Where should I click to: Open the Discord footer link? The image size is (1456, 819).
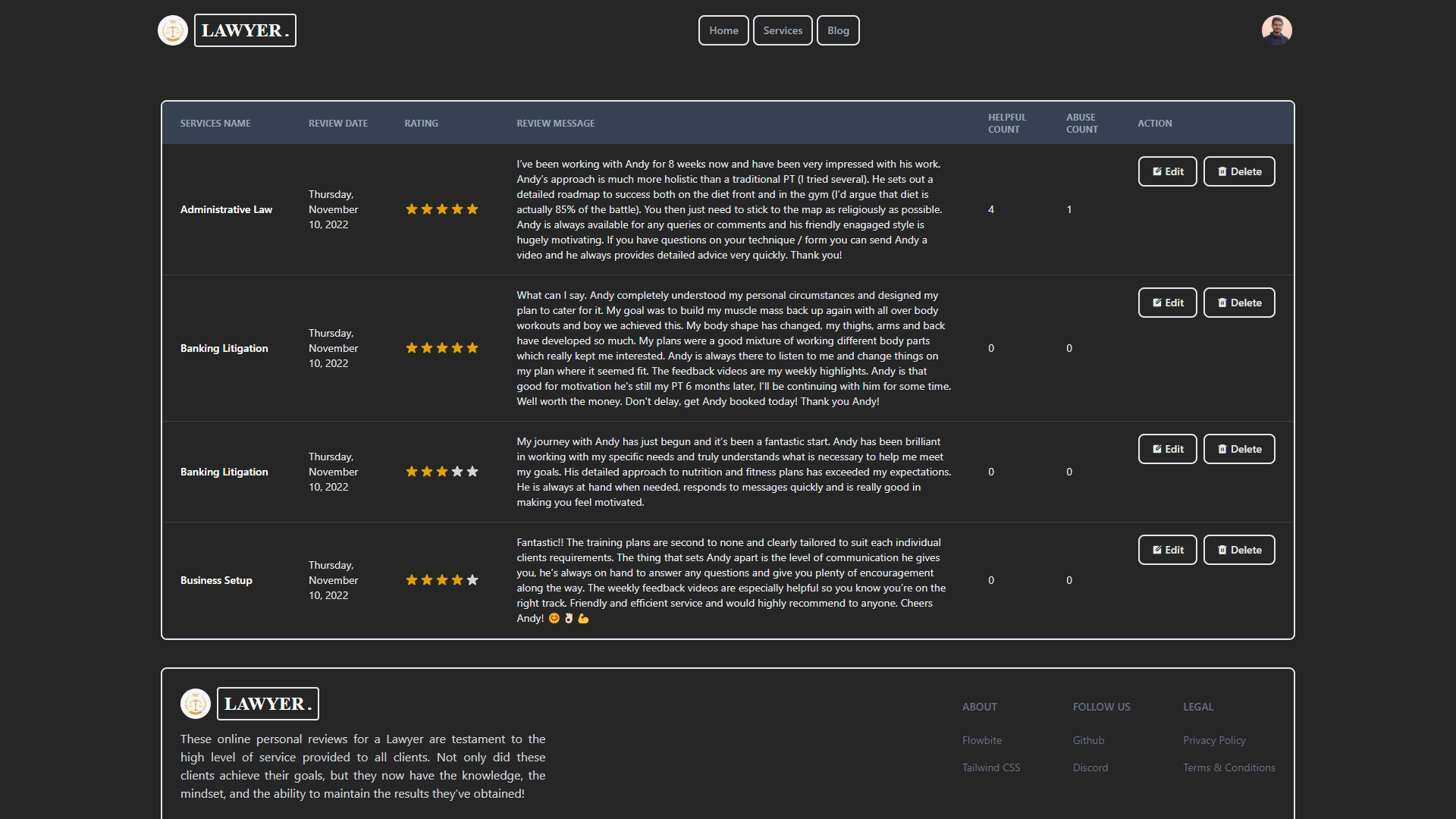coord(1090,767)
